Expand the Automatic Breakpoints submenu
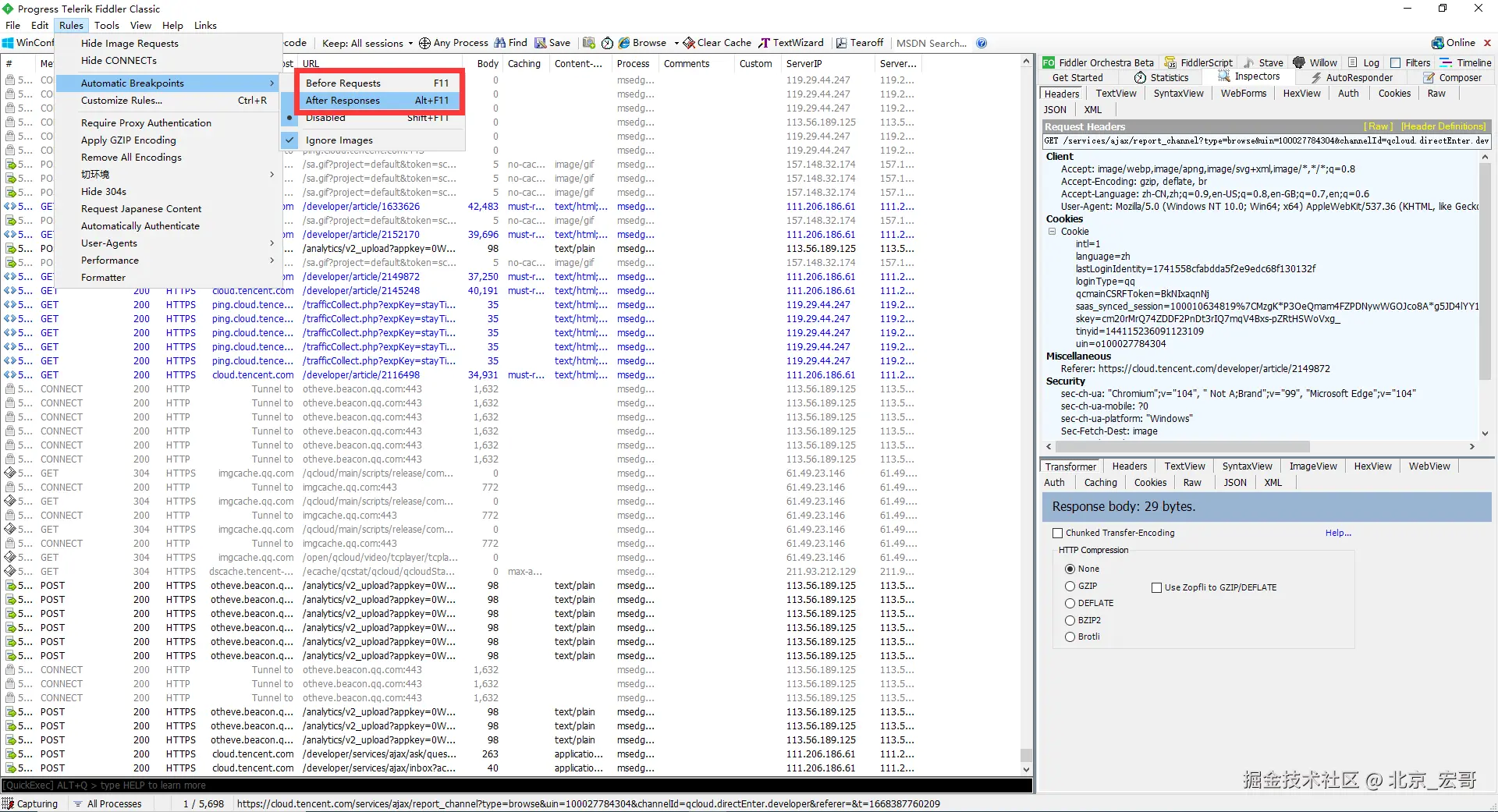This screenshot has height=812, width=1498. (x=169, y=83)
